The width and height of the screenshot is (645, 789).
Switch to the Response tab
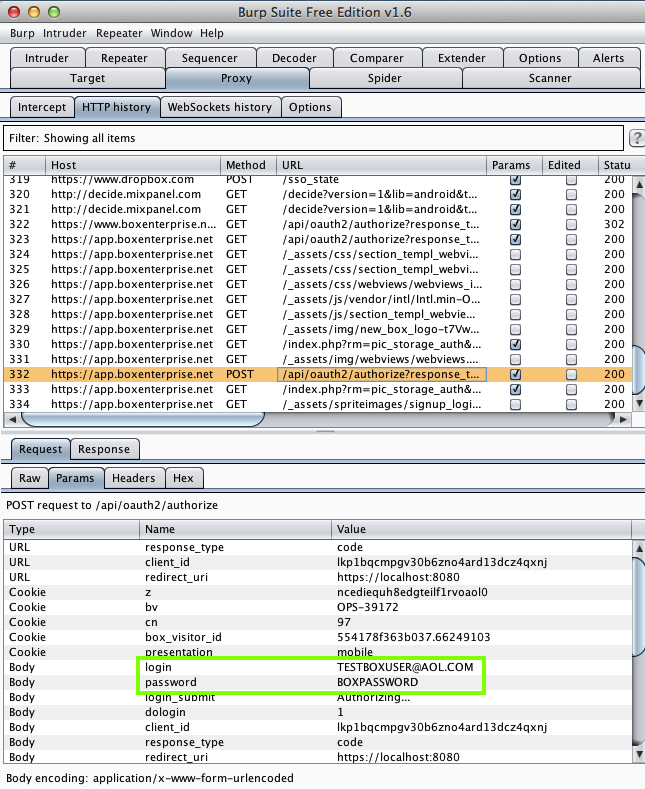pyautogui.click(x=104, y=449)
